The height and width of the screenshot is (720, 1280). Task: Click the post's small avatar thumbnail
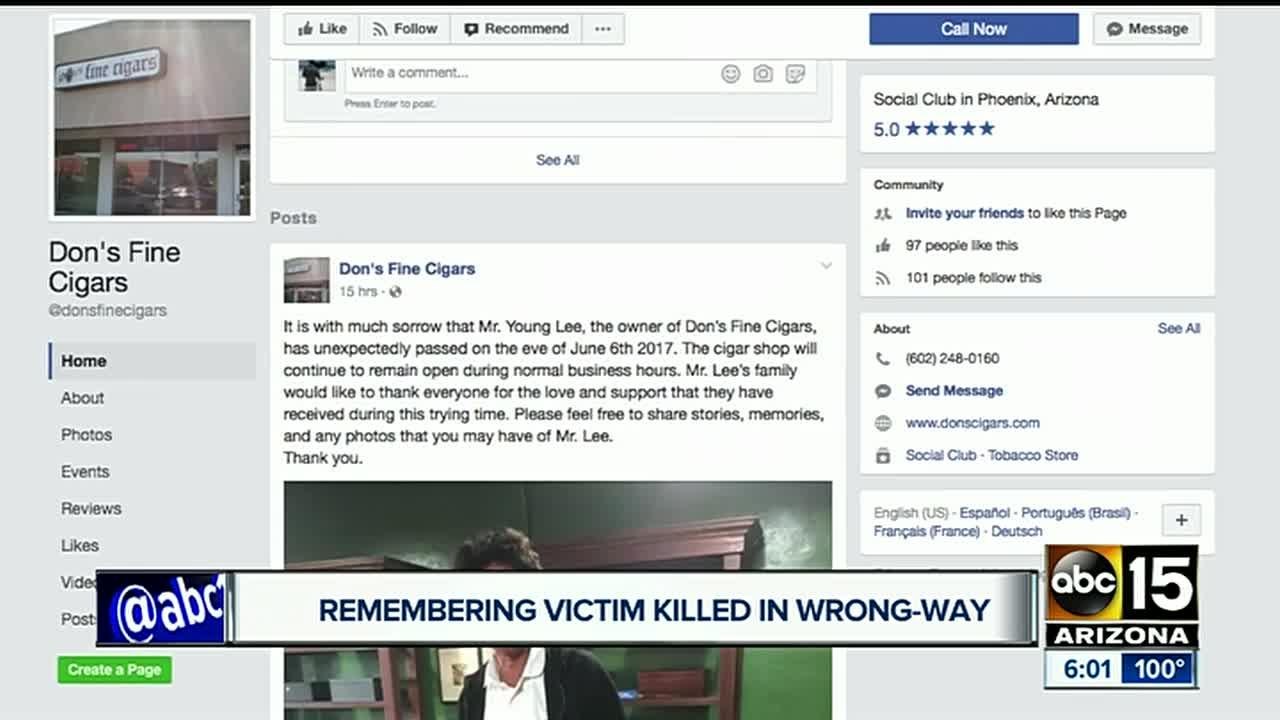306,280
